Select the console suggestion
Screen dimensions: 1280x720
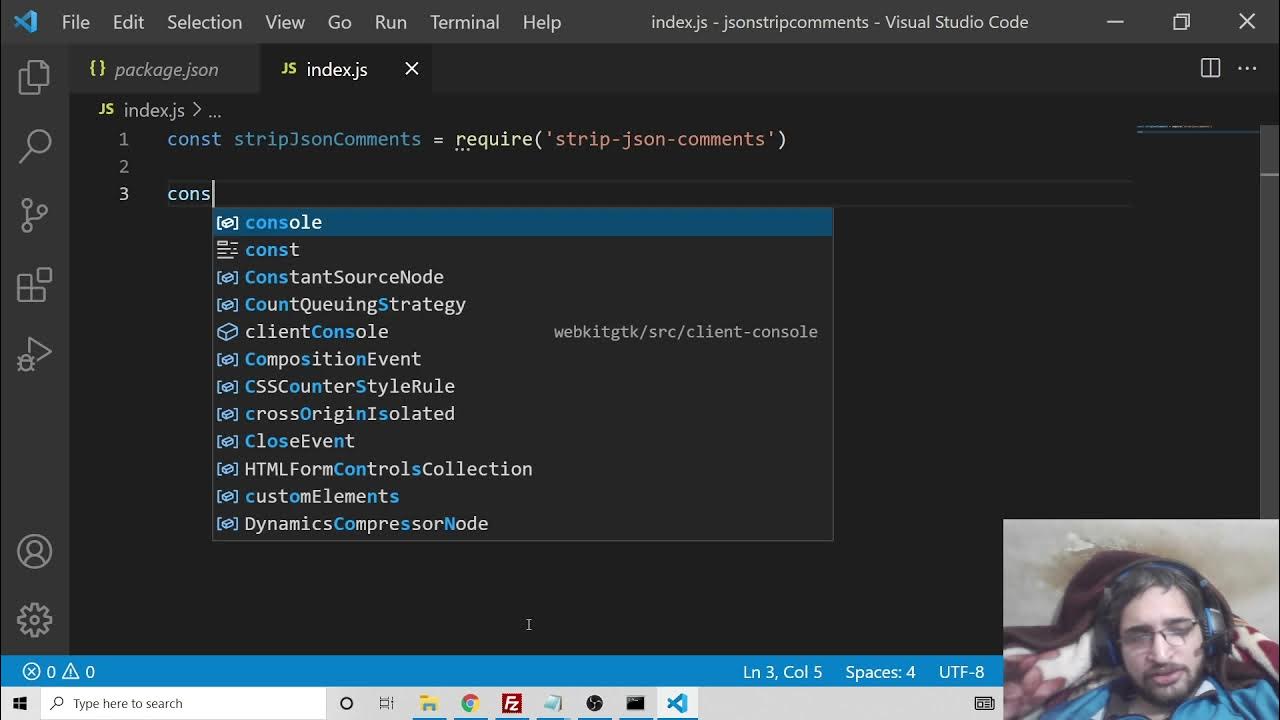click(283, 222)
